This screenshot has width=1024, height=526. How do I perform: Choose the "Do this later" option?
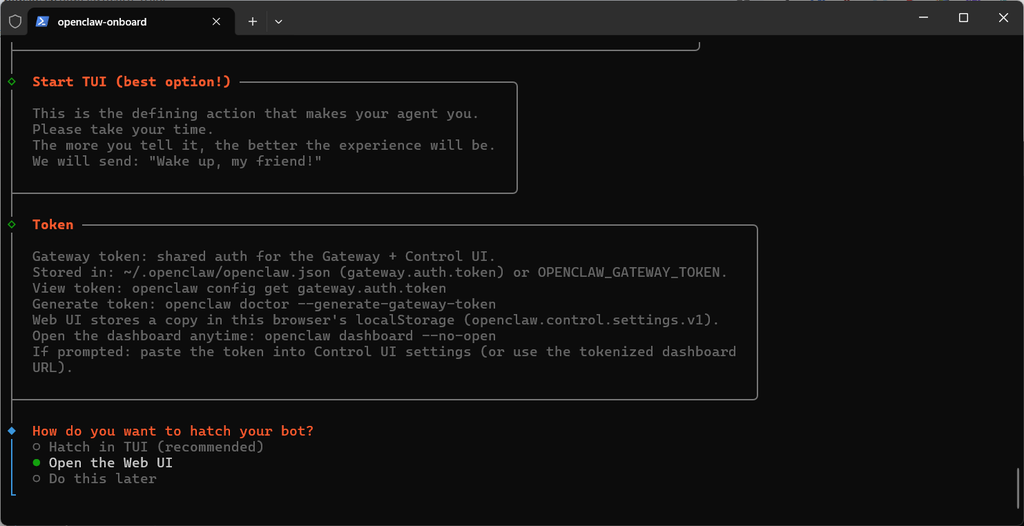(102, 479)
